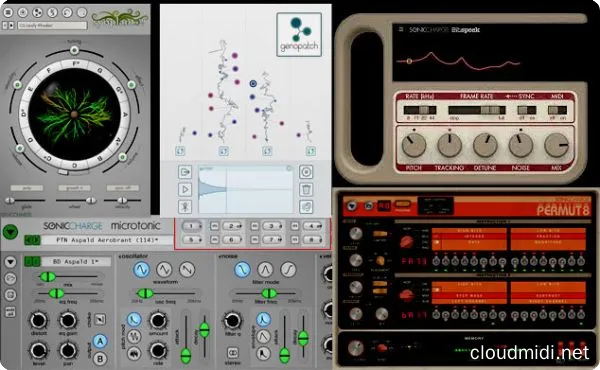600x370 pixels.
Task: Open the Microtonic drum patch menu arrow
Action: tap(10, 262)
